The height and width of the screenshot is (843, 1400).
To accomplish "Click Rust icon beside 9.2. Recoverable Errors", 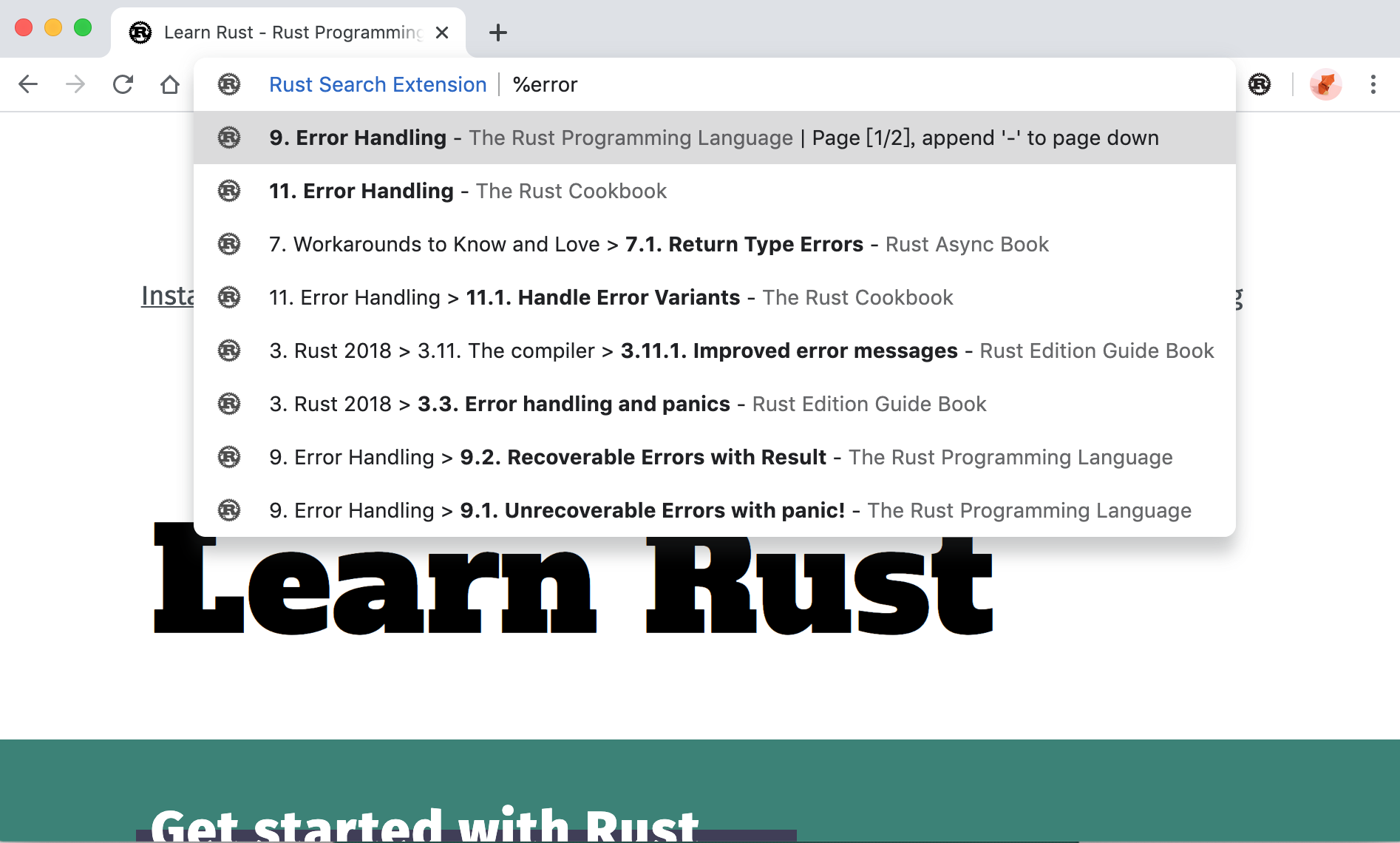I will [x=229, y=457].
